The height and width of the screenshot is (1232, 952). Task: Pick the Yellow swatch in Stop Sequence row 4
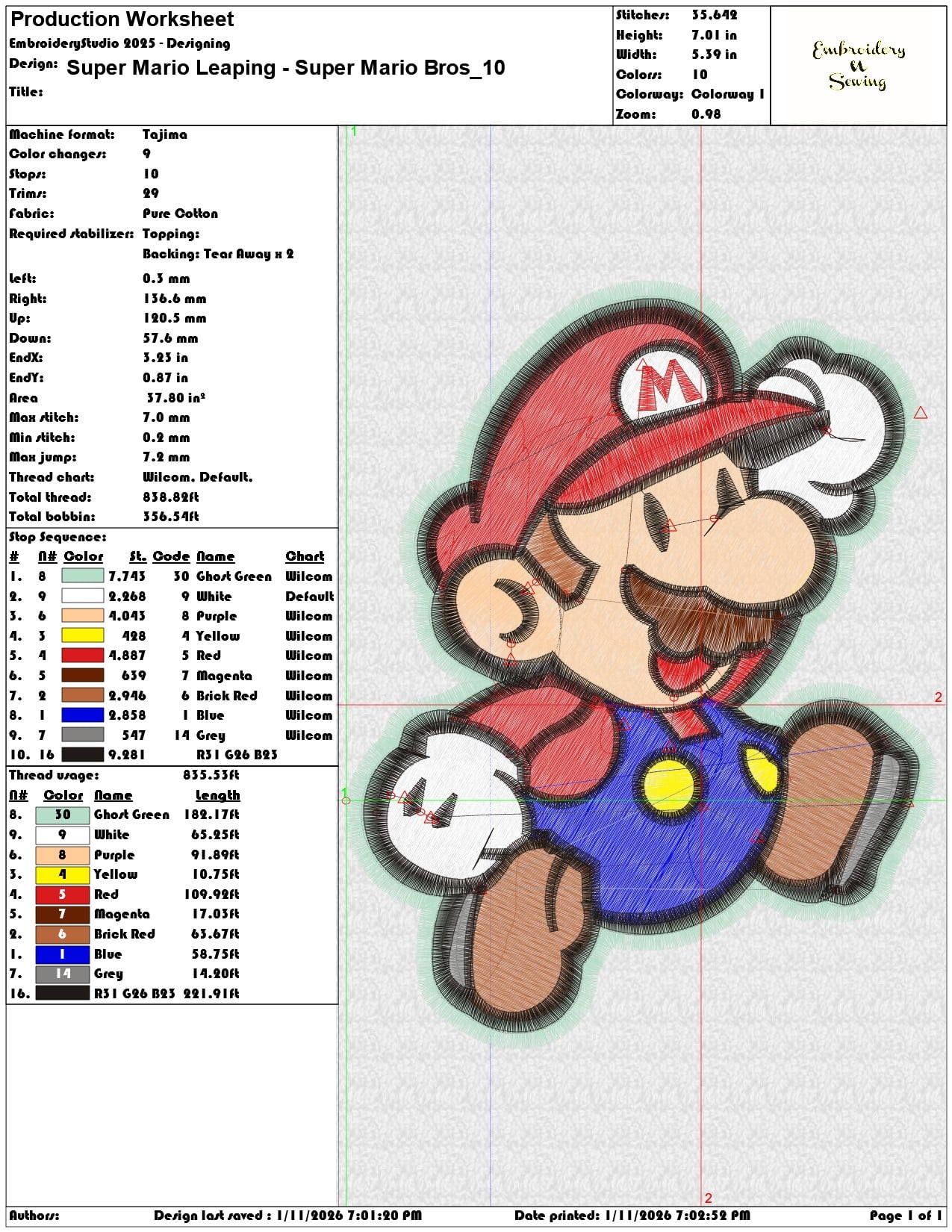click(x=82, y=635)
